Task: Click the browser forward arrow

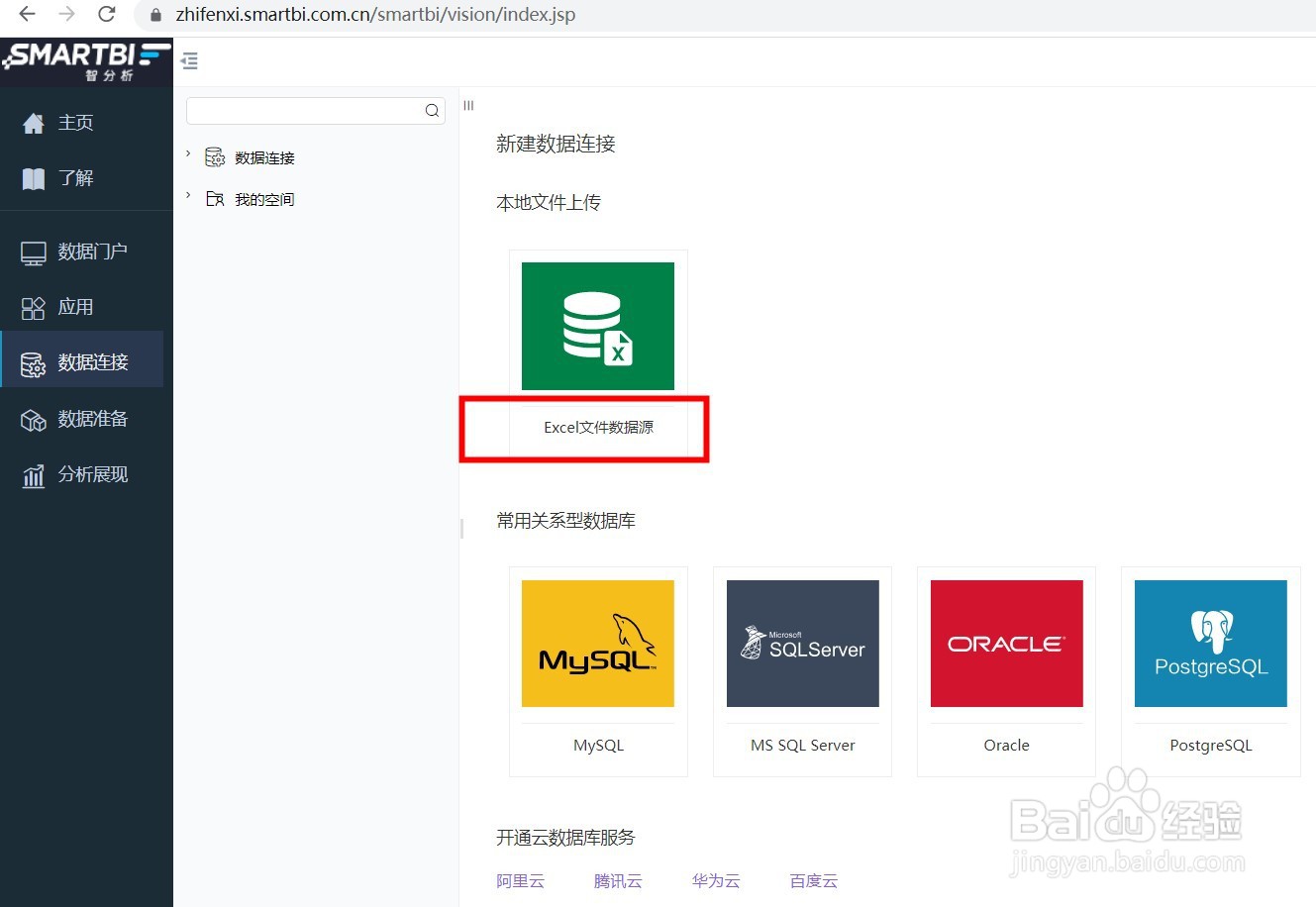Action: [66, 14]
